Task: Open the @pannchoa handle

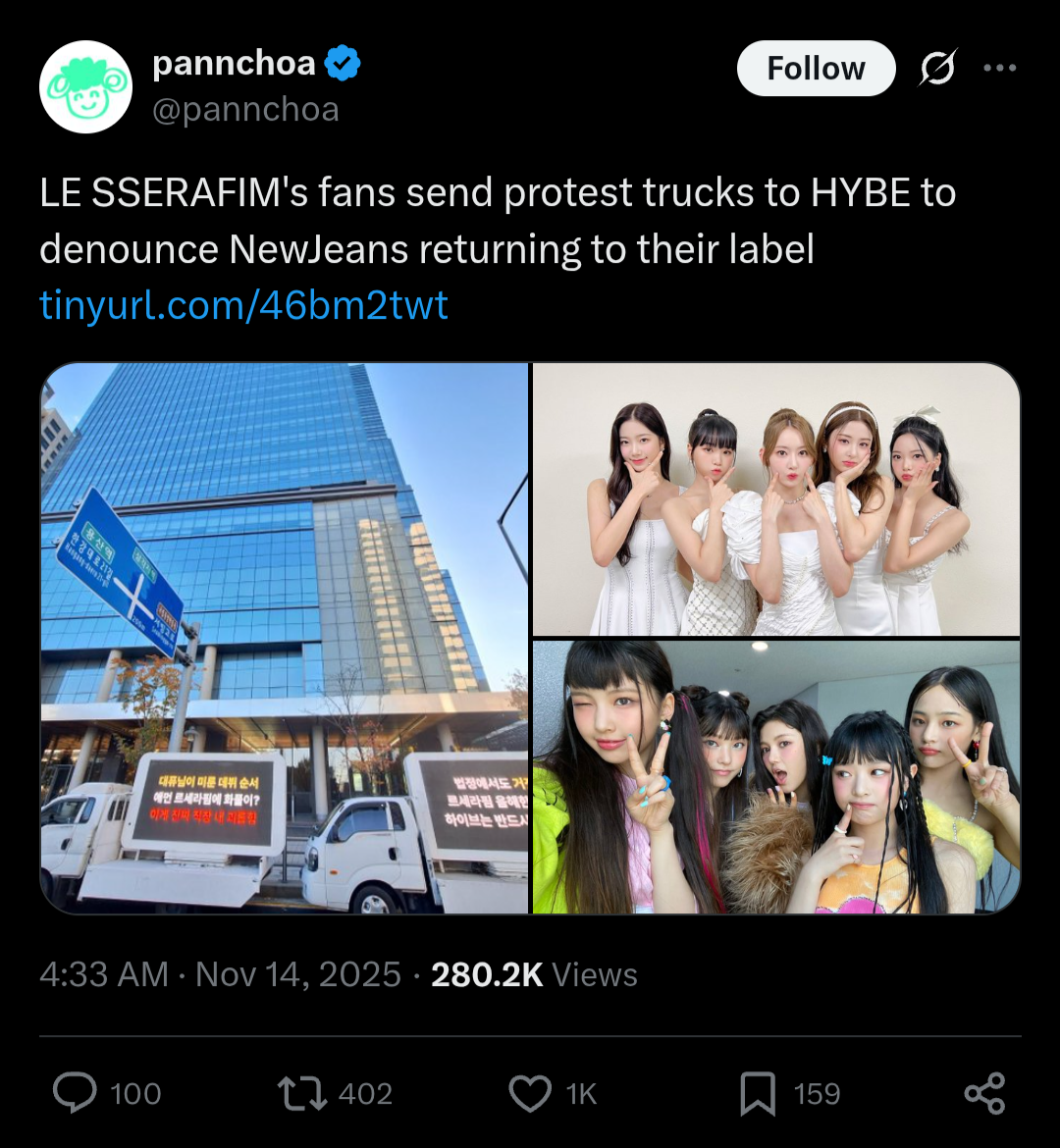Action: coord(246,110)
